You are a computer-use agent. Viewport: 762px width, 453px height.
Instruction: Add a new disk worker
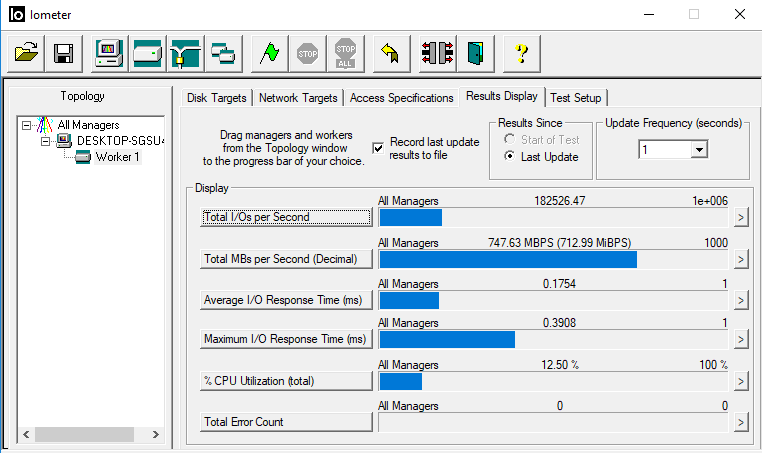(147, 53)
